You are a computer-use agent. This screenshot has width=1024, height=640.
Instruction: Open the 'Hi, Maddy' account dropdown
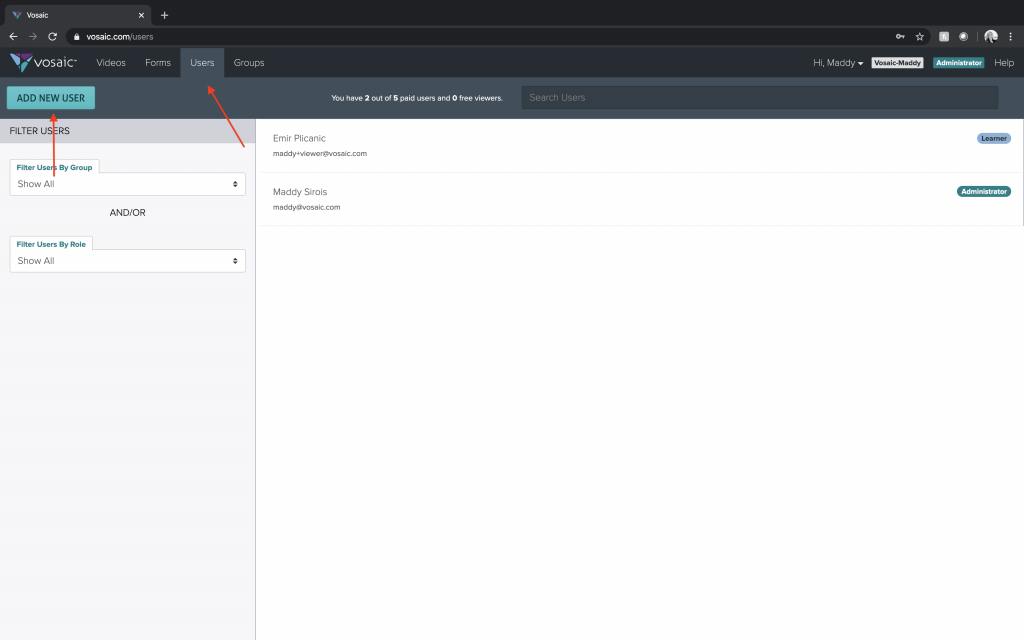(838, 63)
